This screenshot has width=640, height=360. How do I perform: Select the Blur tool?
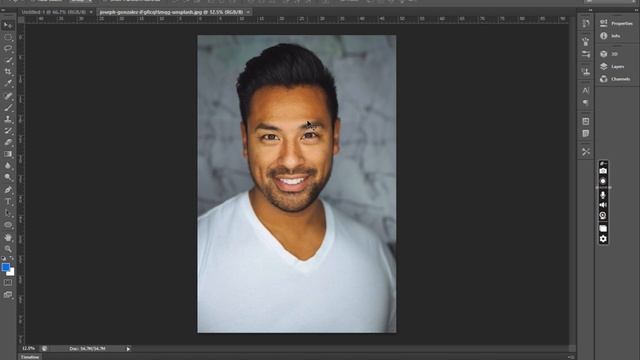[x=8, y=165]
